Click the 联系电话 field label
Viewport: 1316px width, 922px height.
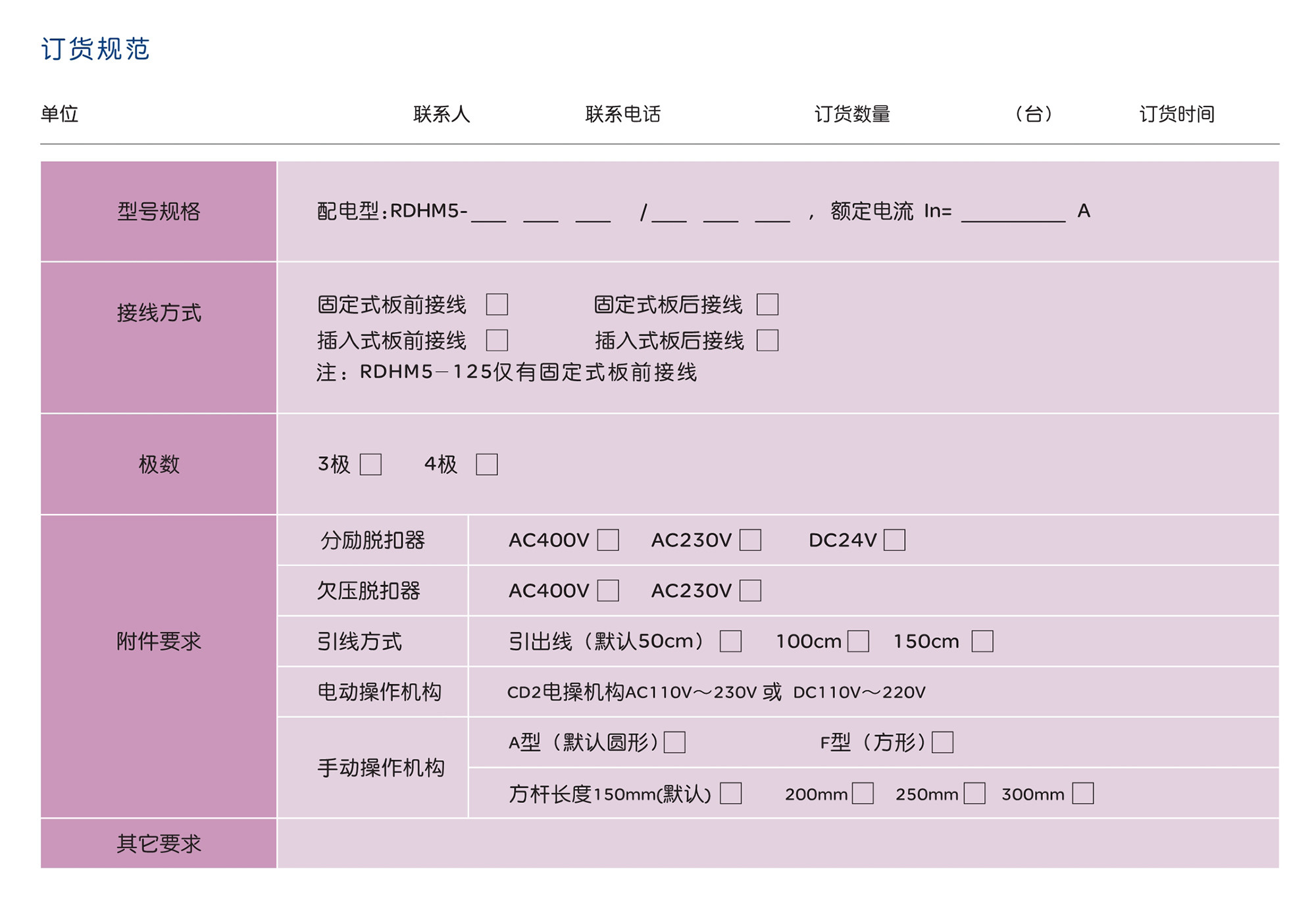pyautogui.click(x=622, y=114)
